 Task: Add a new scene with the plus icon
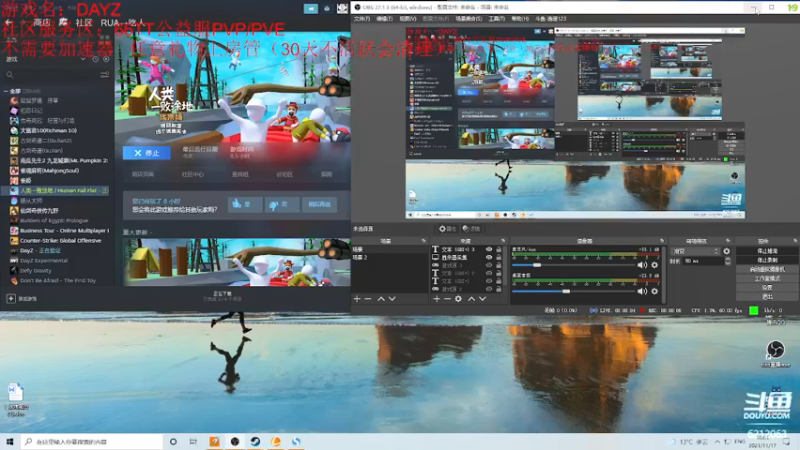357,299
